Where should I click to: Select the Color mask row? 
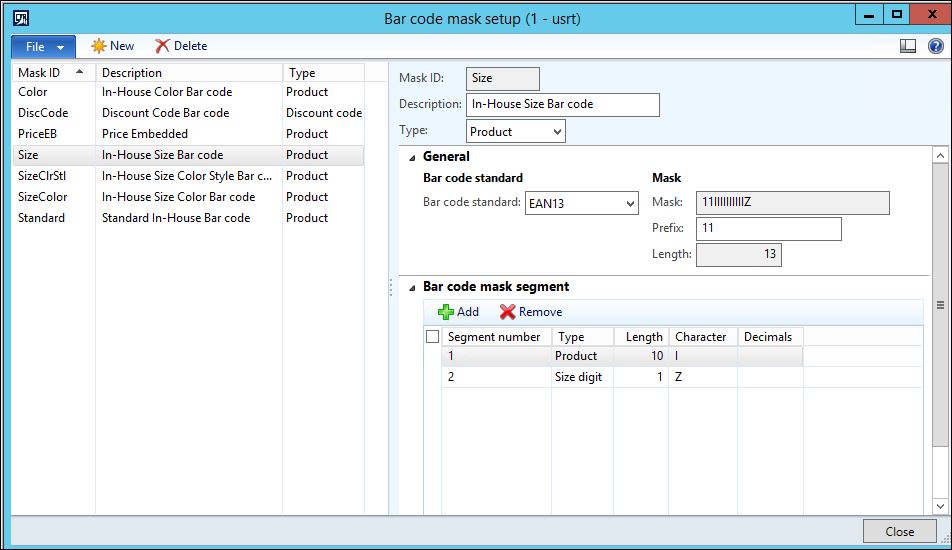pos(188,92)
